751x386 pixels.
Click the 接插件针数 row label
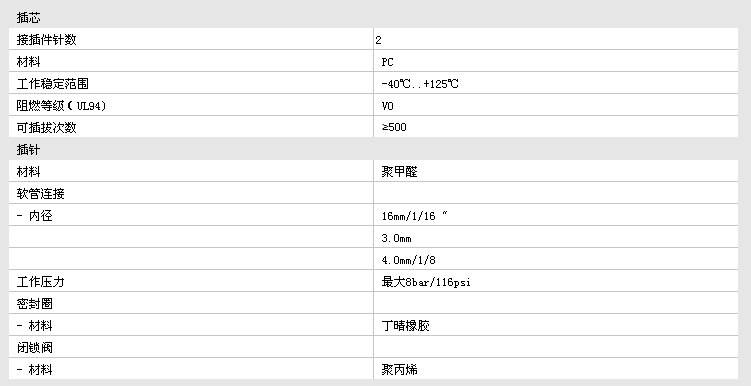[x=46, y=40]
